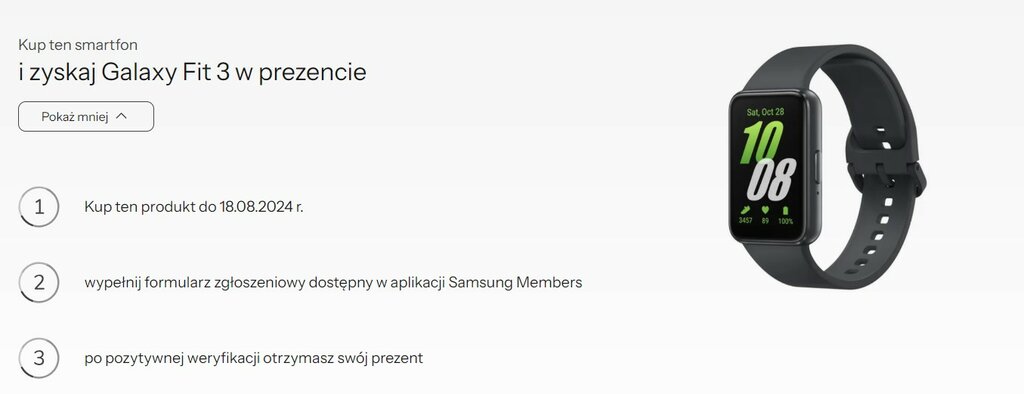The width and height of the screenshot is (1024, 394).
Task: Click the heading 'i zyskaj Galaxy Fit 3 w prezencie'
Action: pyautogui.click(x=192, y=72)
